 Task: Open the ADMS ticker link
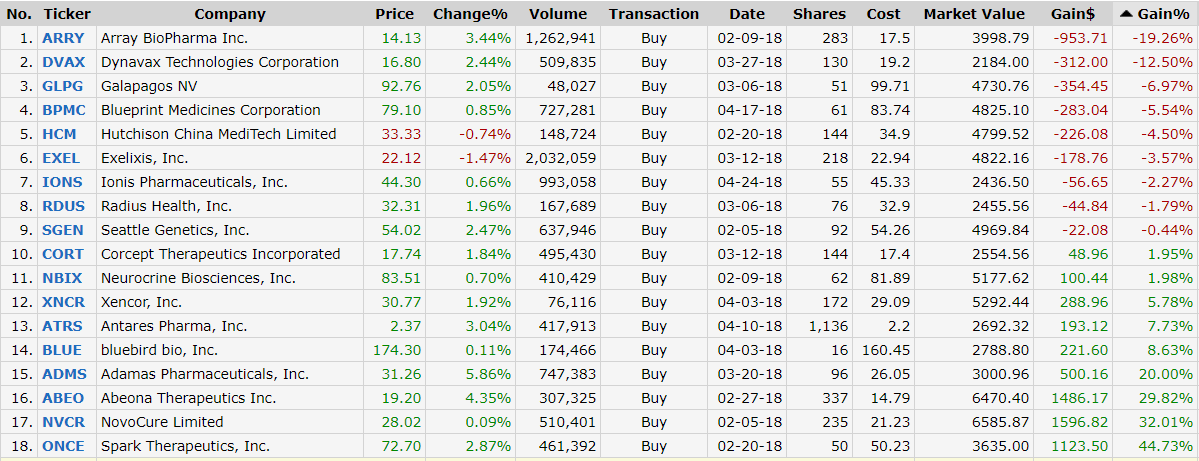(x=65, y=374)
